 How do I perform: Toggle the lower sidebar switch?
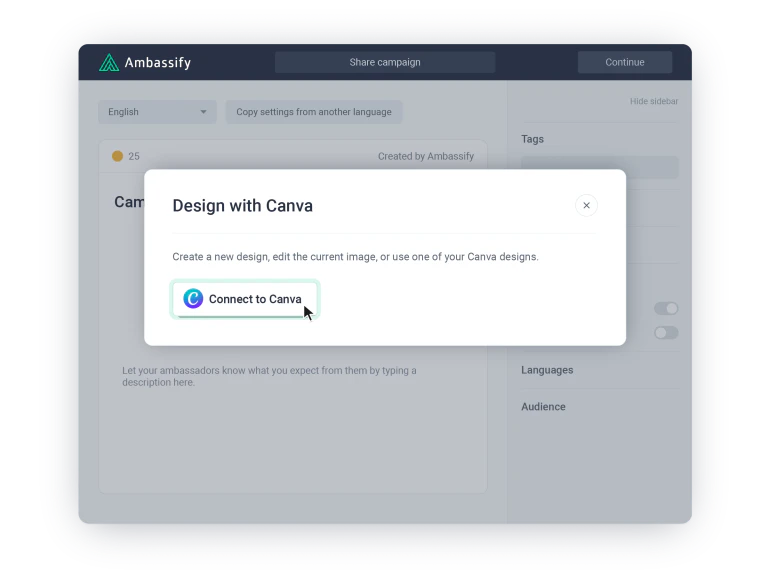(666, 333)
